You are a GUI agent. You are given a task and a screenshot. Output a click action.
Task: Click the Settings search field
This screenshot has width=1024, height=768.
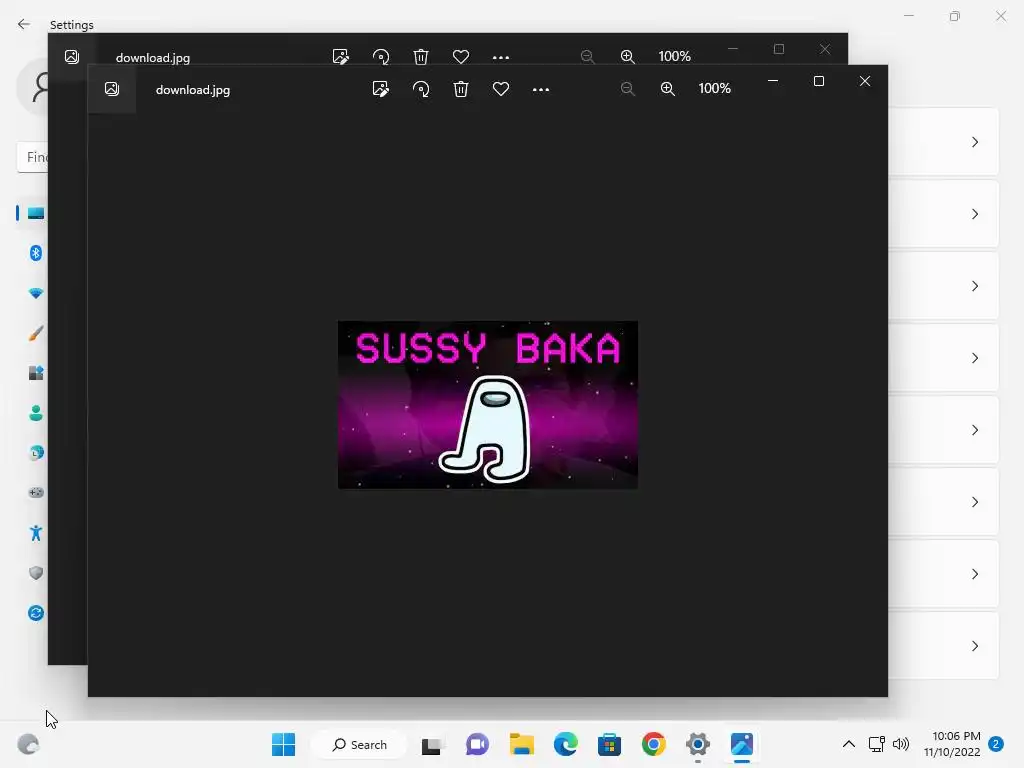33,157
